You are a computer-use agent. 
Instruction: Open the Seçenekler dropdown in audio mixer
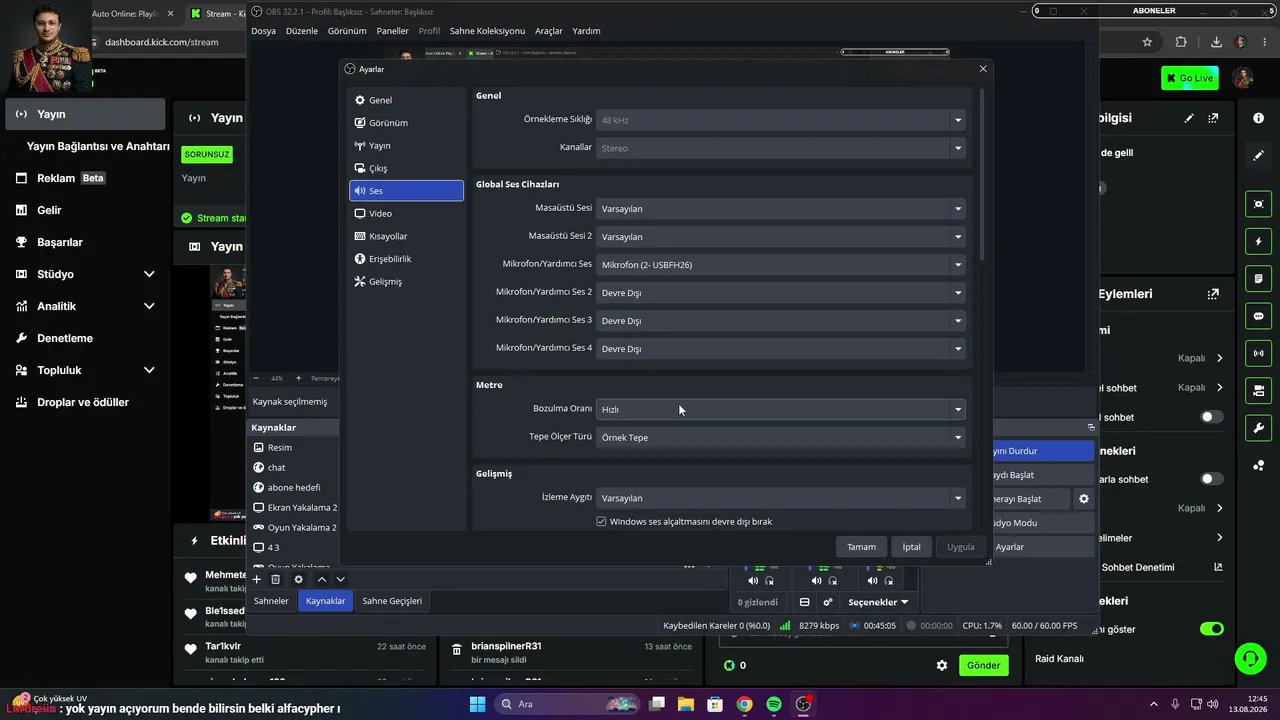[x=878, y=602]
